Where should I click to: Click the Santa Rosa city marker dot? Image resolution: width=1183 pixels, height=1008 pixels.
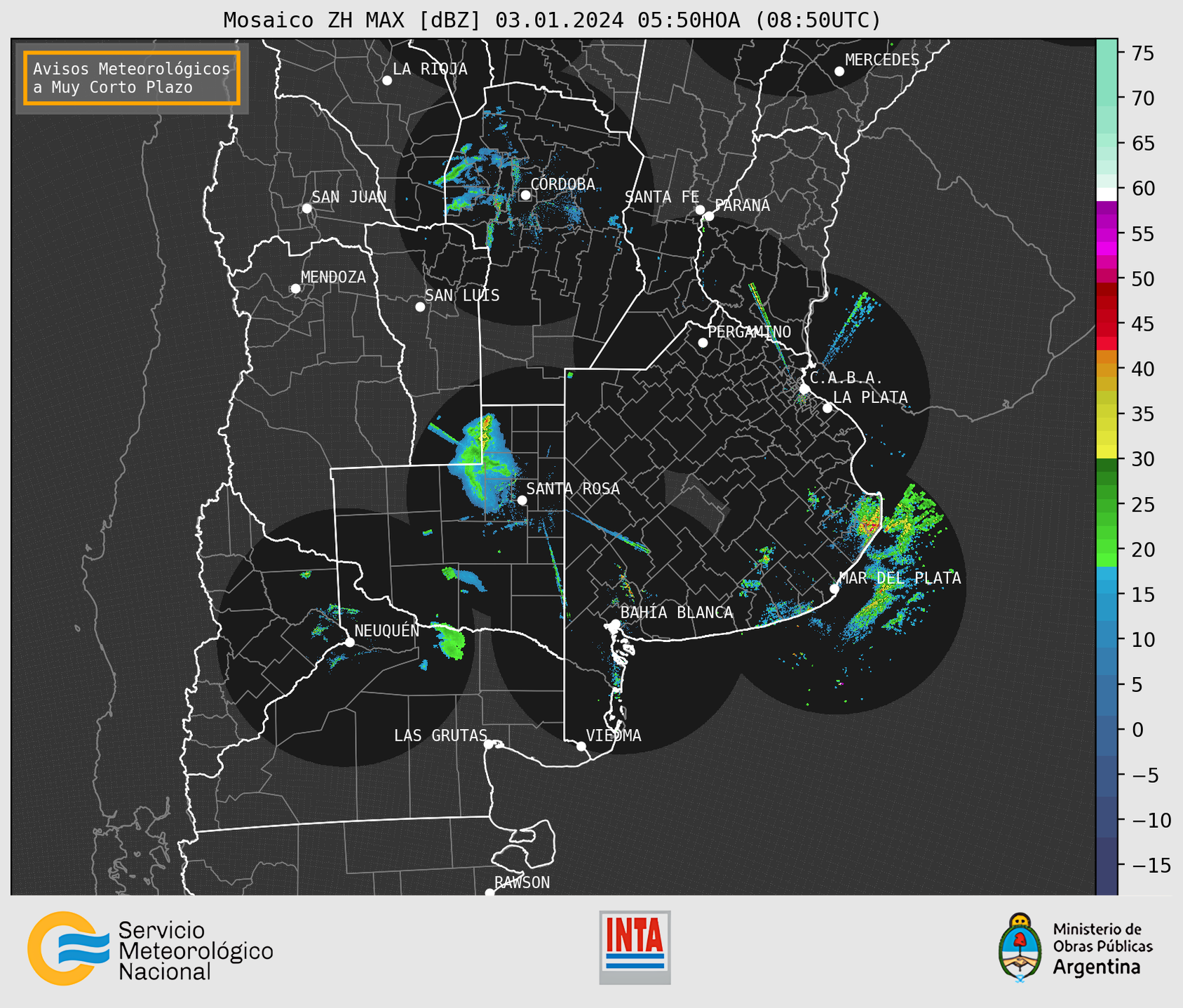coord(522,500)
